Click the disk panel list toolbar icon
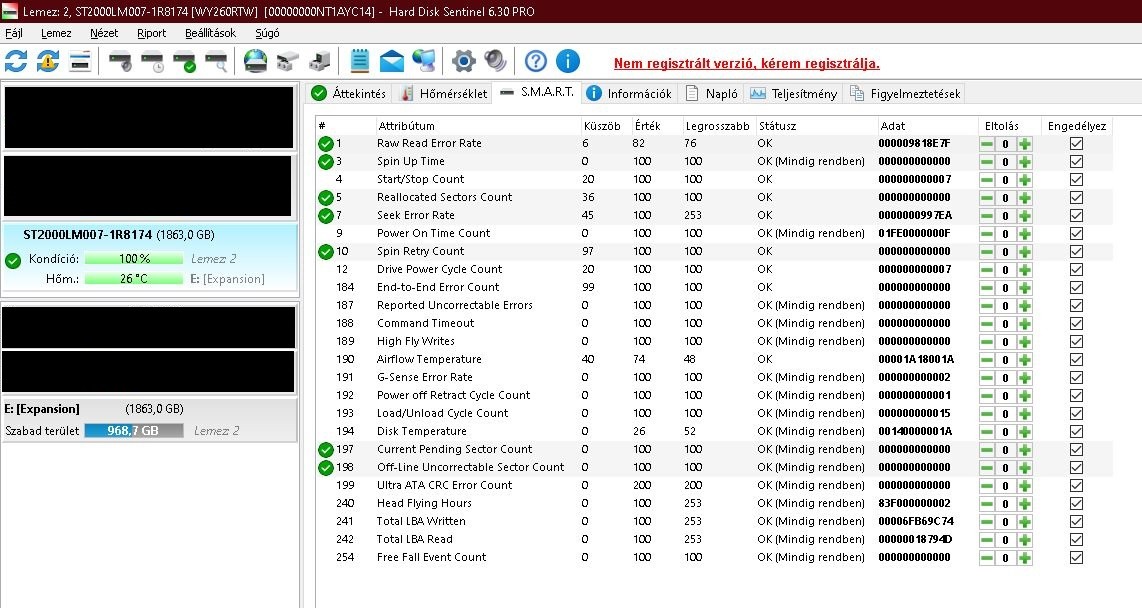 (x=80, y=61)
